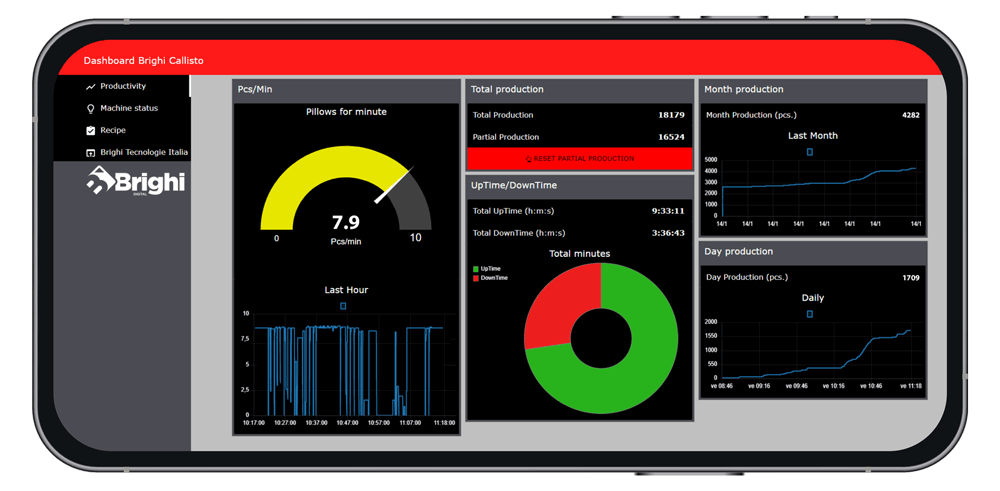Click the Partial Production label text
This screenshot has width=1000, height=491.
tap(506, 137)
